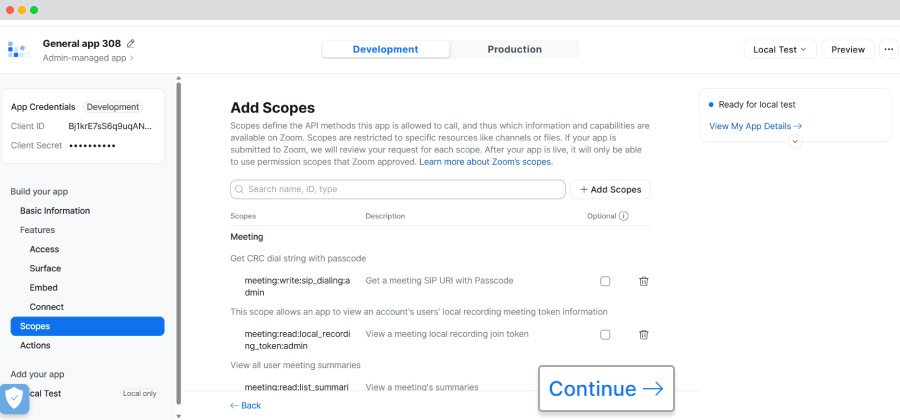Open View My App Details link
Image resolution: width=900 pixels, height=420 pixels.
(755, 126)
